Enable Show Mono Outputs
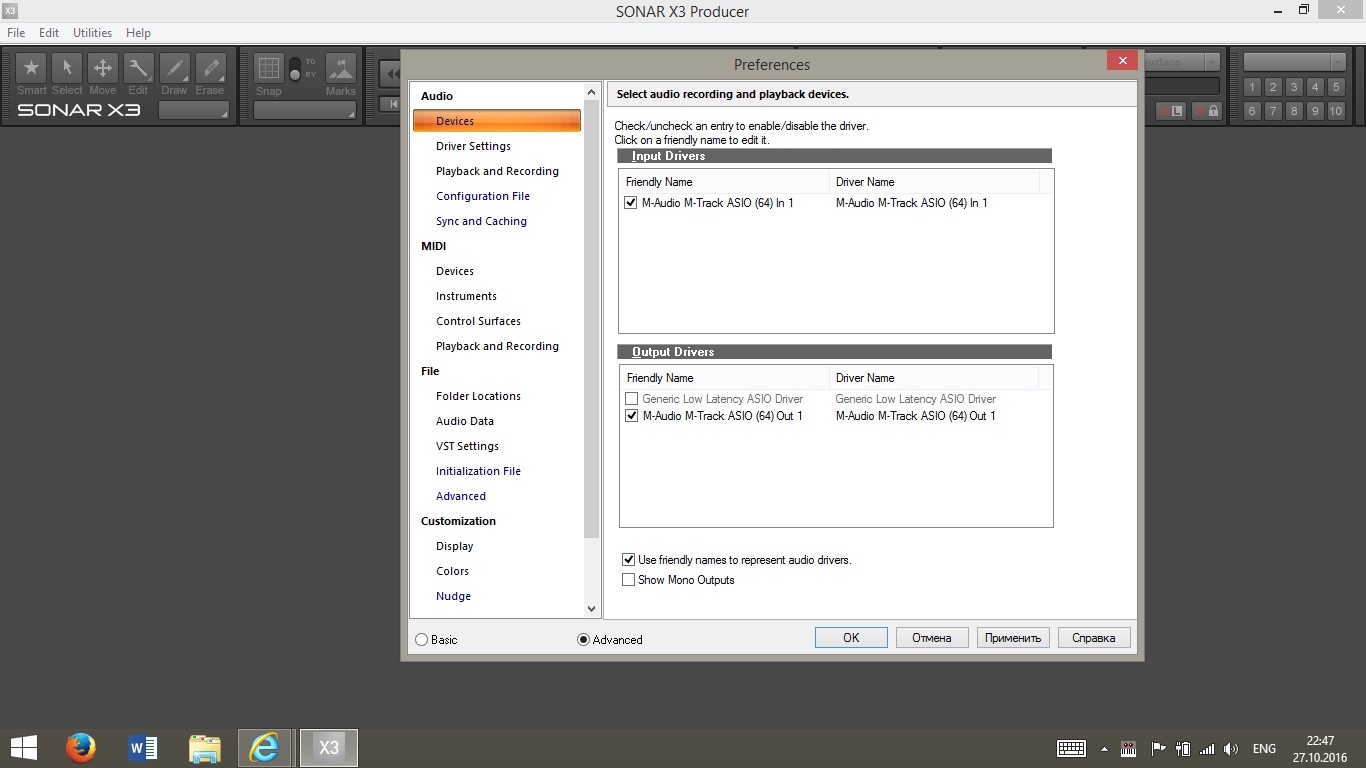This screenshot has width=1366, height=768. pyautogui.click(x=628, y=580)
